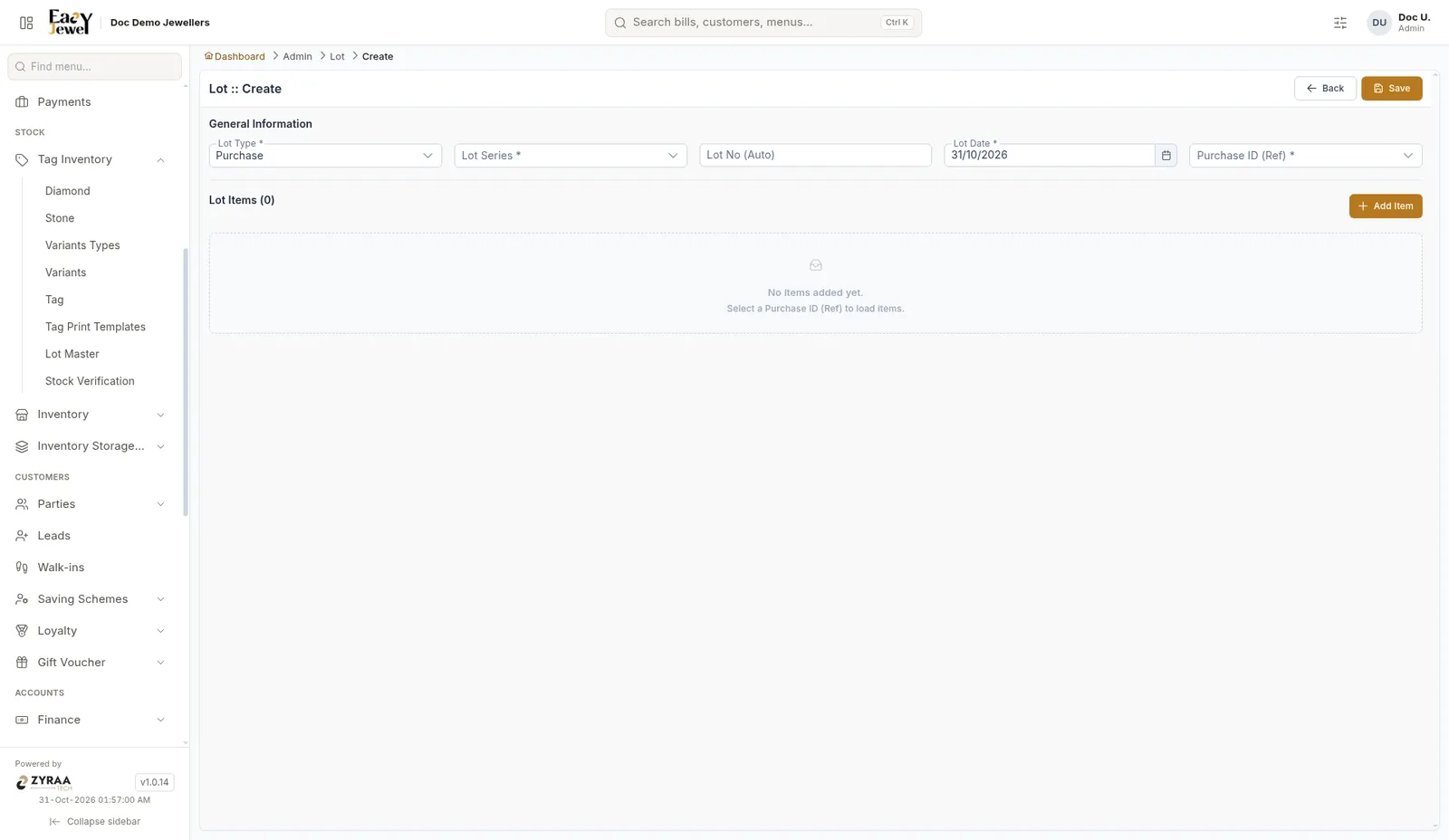Click the Add Item button
Viewport: 1449px width, 840px height.
coord(1386,206)
